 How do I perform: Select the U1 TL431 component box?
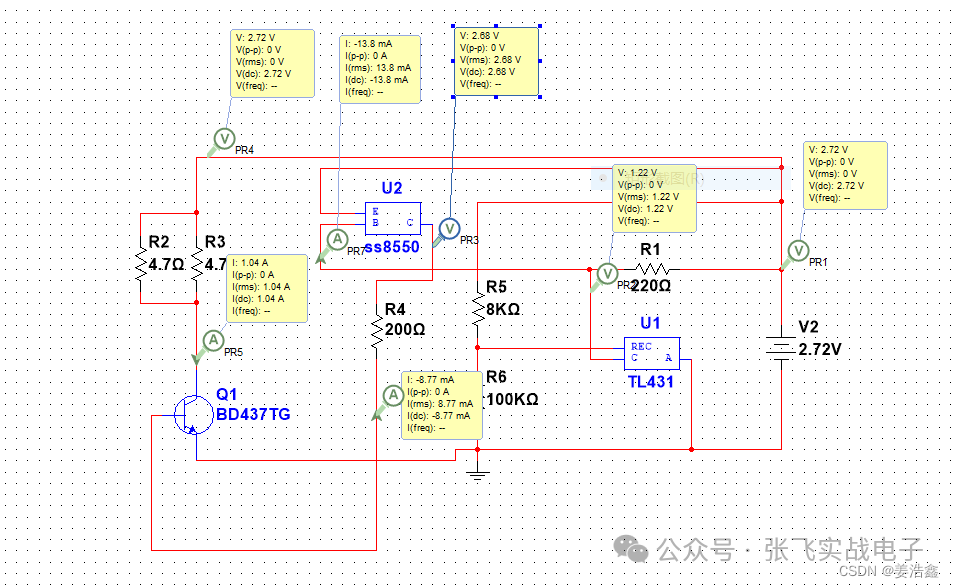pos(652,353)
